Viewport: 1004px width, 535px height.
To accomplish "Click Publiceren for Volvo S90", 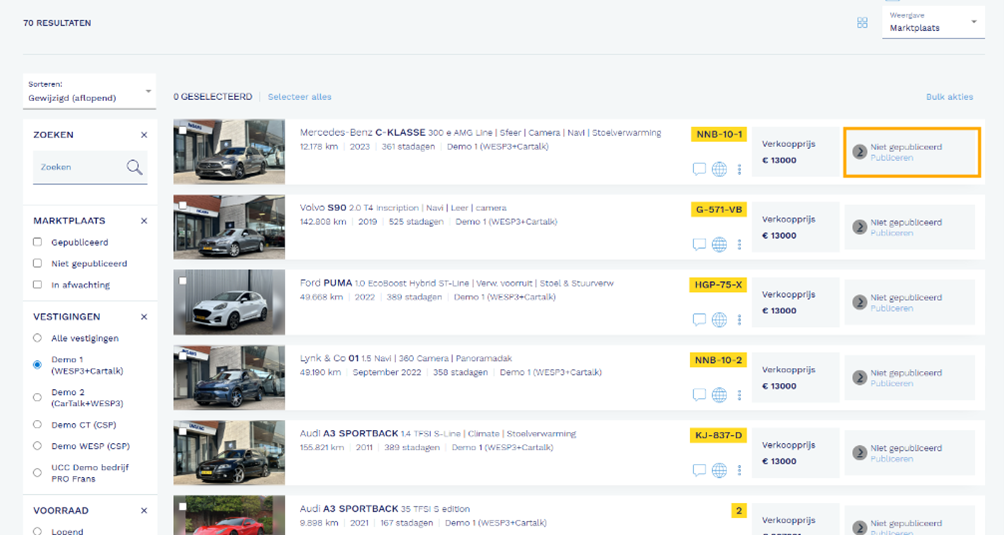I will tap(891, 234).
